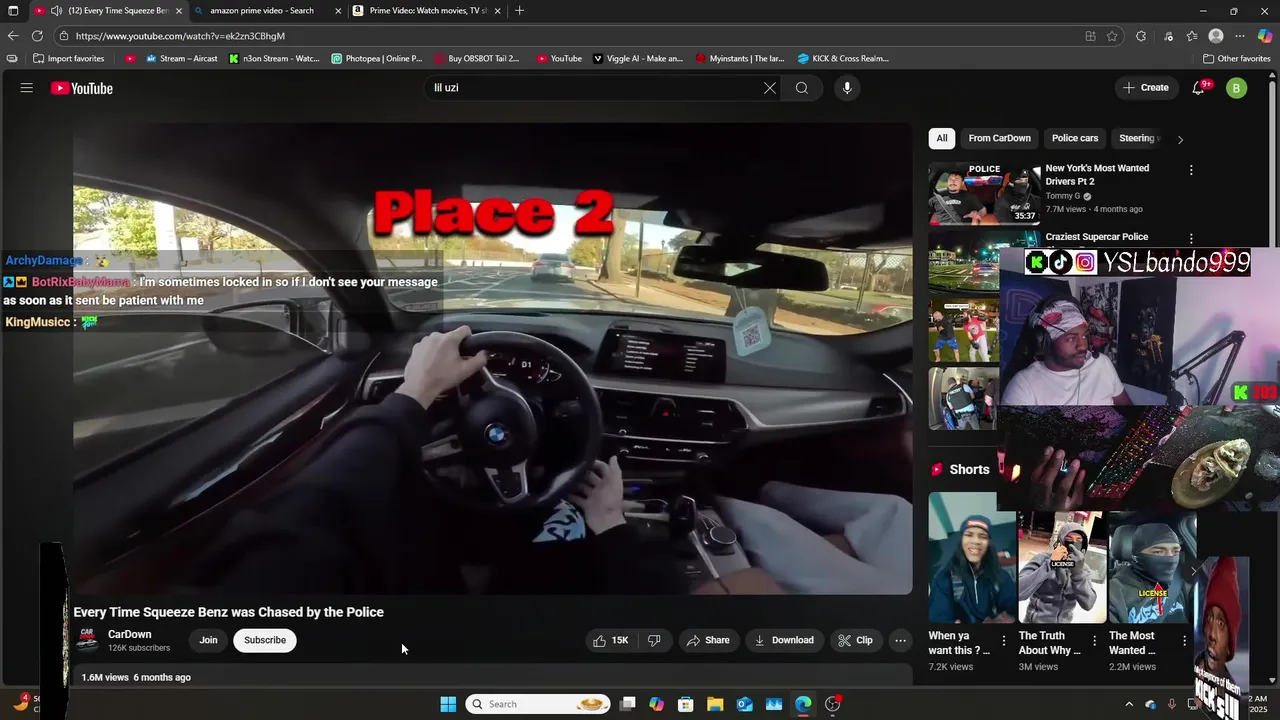Add this page to favorites star
1280x720 pixels.
tap(1112, 36)
